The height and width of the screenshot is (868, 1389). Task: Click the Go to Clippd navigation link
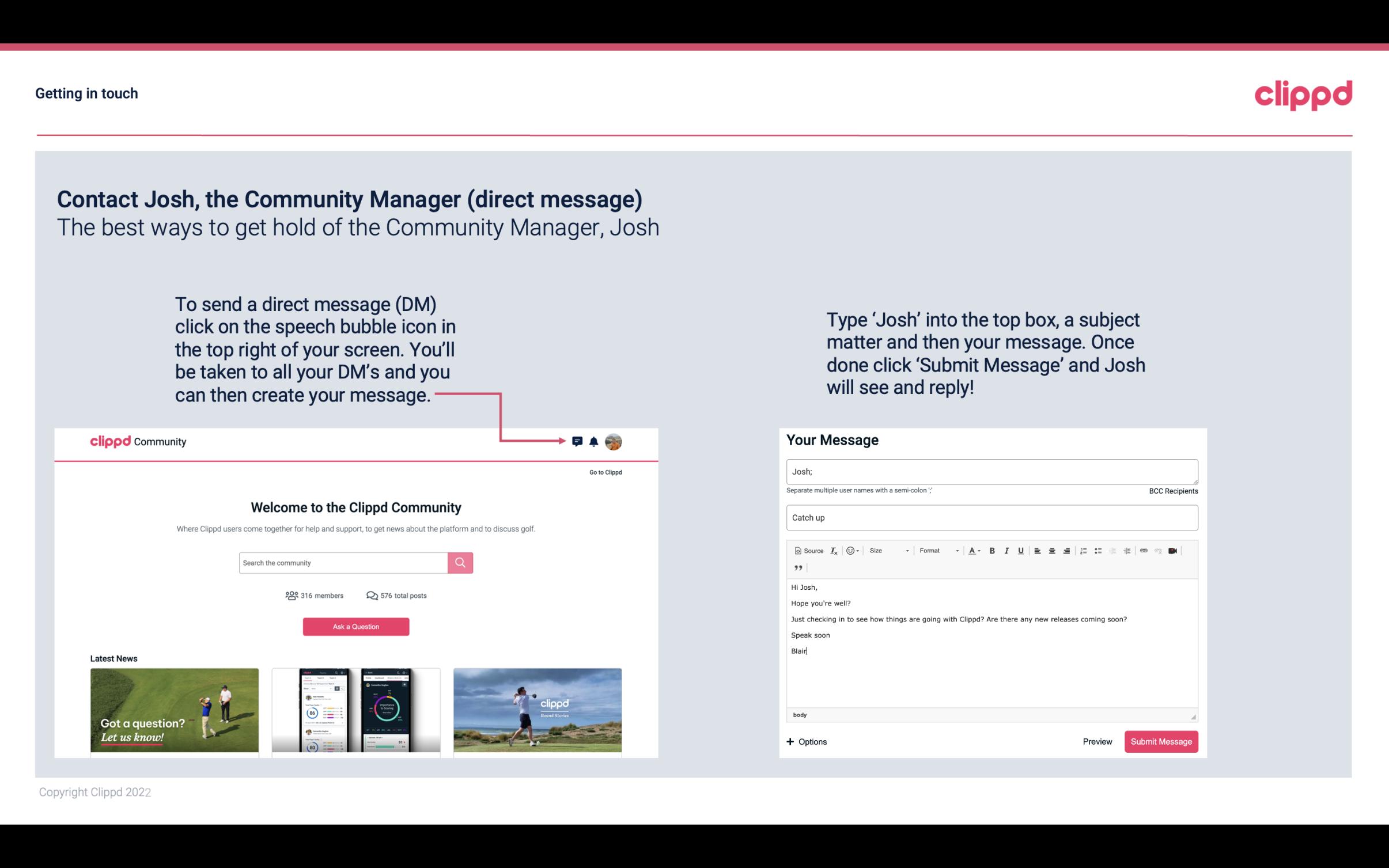point(603,472)
